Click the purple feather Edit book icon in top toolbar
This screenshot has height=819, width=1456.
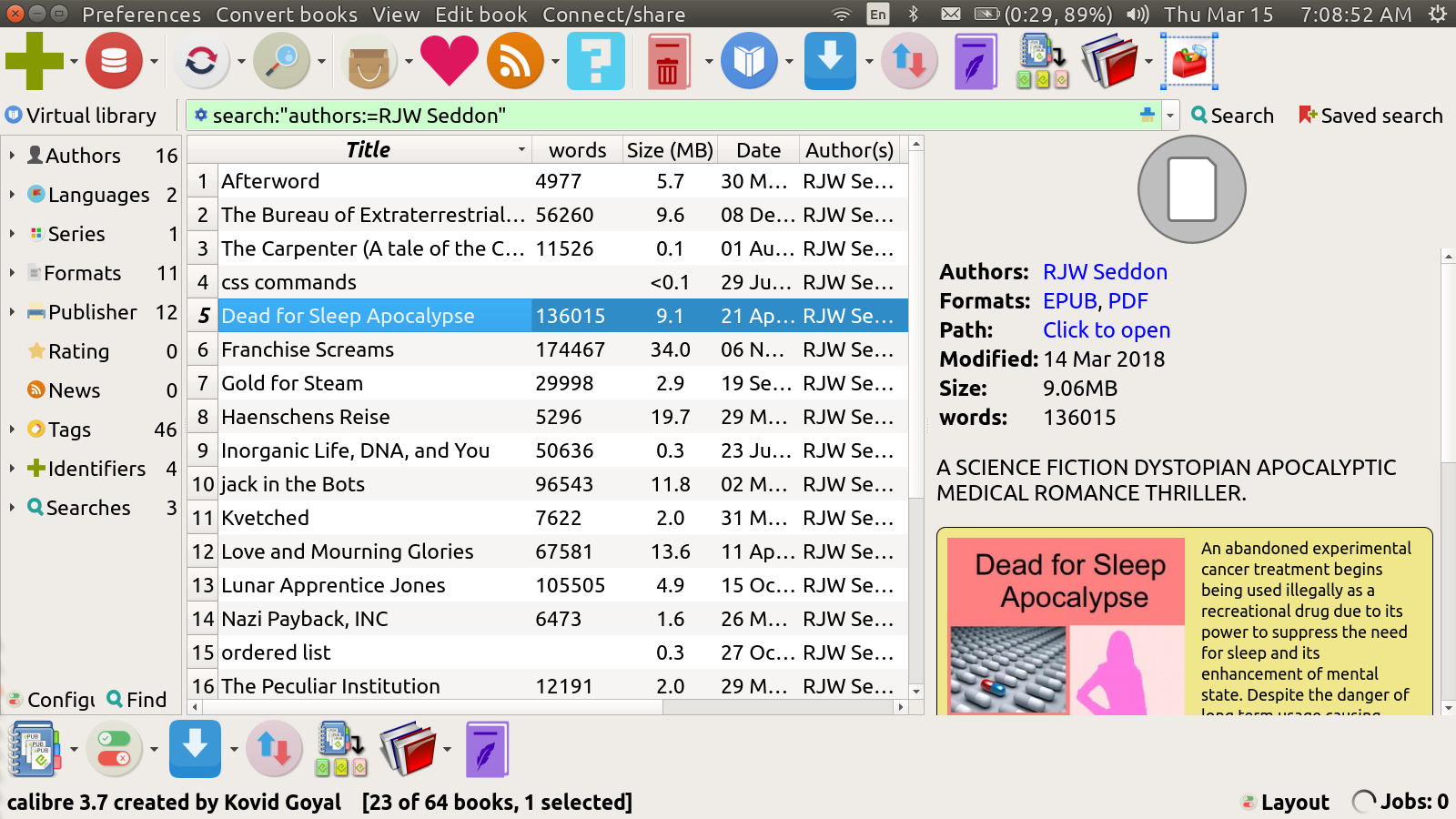click(x=976, y=61)
